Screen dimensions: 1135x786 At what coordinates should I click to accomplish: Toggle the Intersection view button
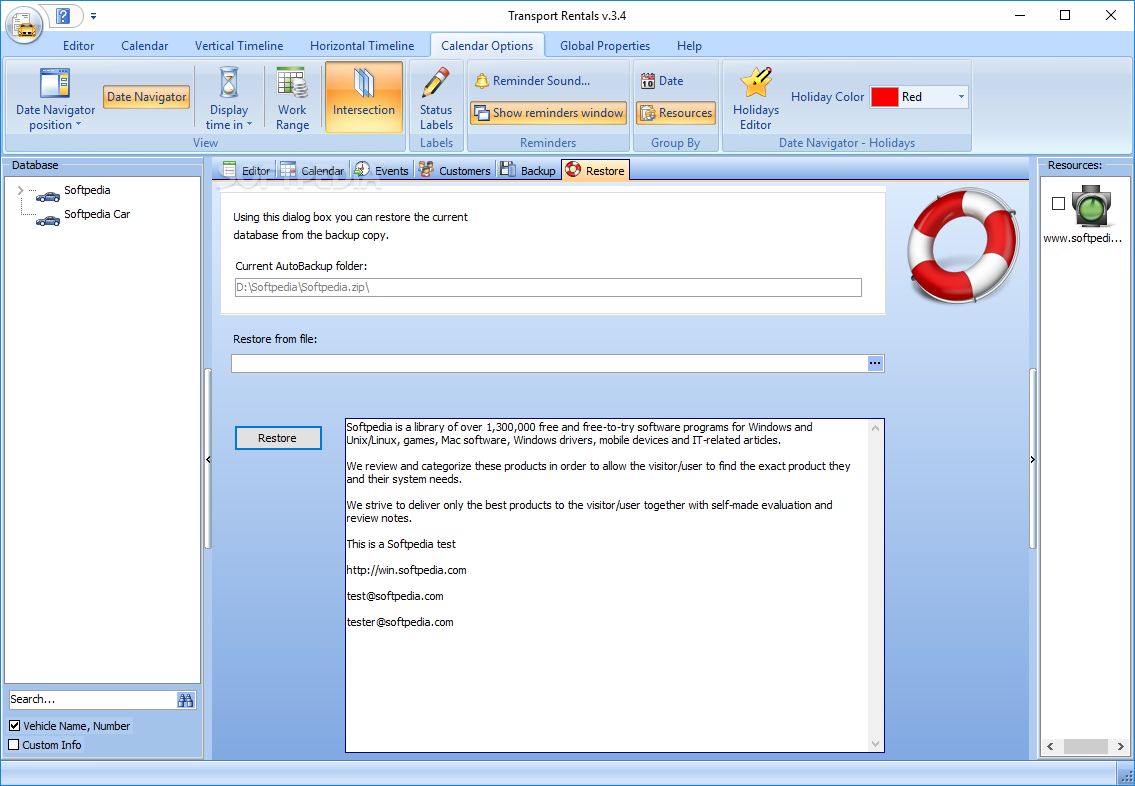pyautogui.click(x=364, y=97)
